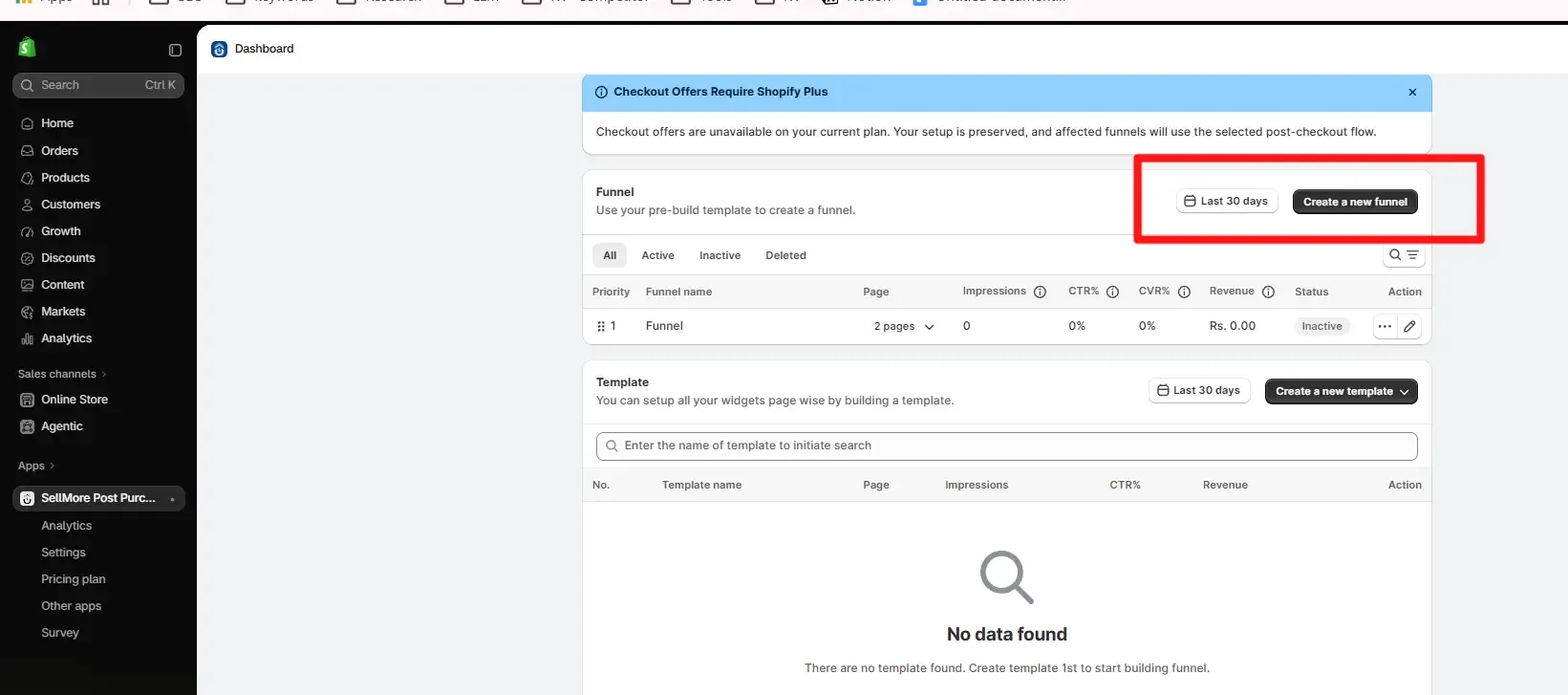Open Other apps link
1568x695 pixels.
pyautogui.click(x=71, y=606)
